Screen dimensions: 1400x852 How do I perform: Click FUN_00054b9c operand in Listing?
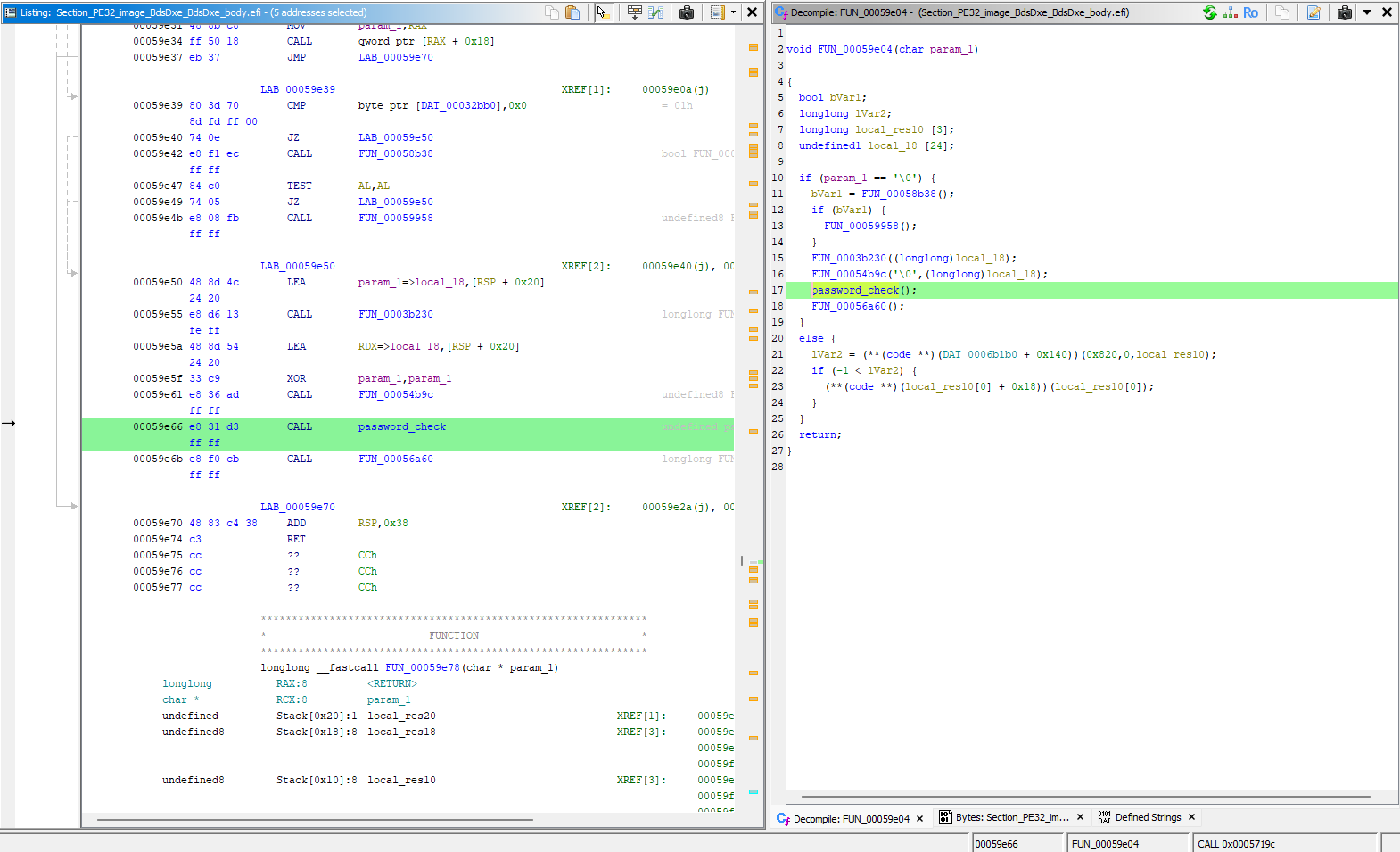click(395, 394)
